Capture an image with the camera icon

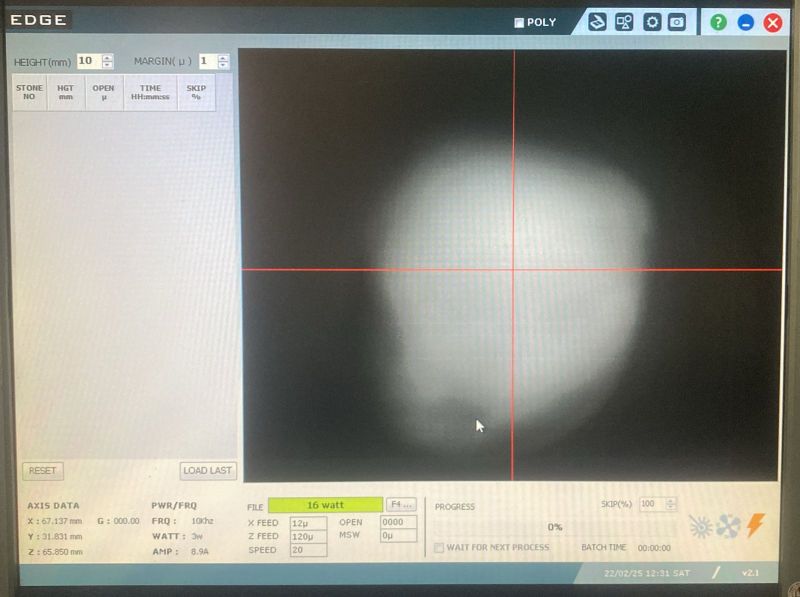tap(677, 22)
